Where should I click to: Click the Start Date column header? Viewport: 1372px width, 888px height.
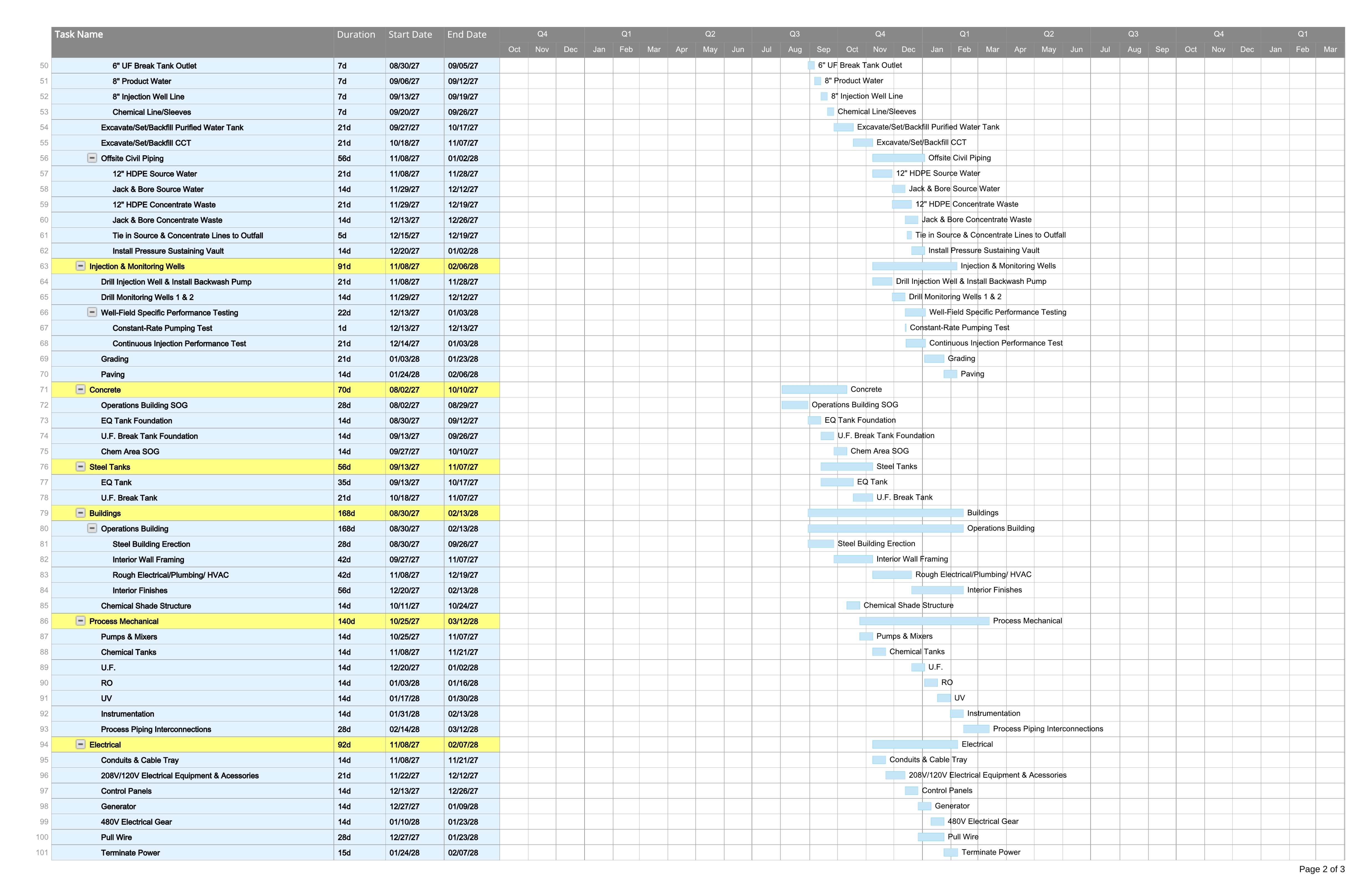(415, 42)
